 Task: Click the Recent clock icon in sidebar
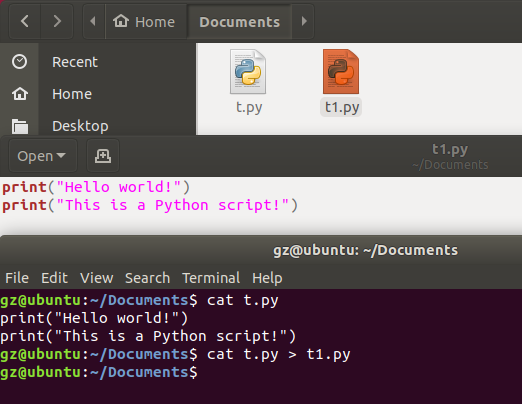pyautogui.click(x=19, y=62)
